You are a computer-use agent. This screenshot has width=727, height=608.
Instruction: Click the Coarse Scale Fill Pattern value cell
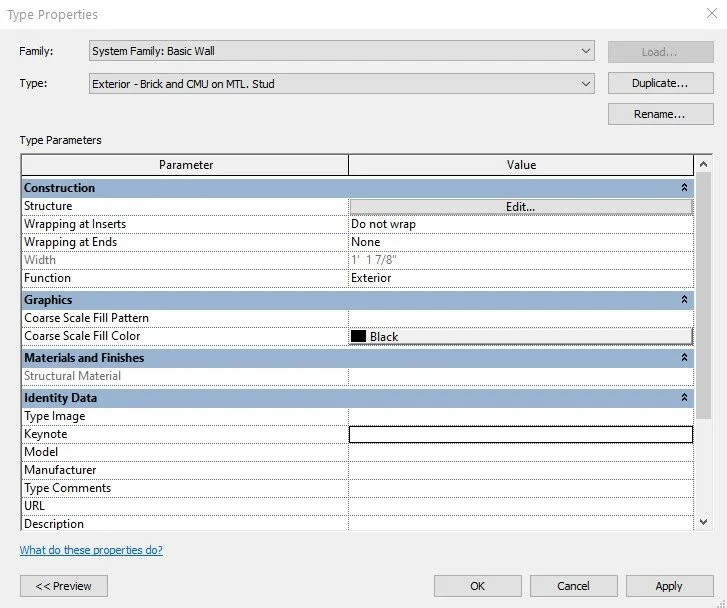(521, 318)
